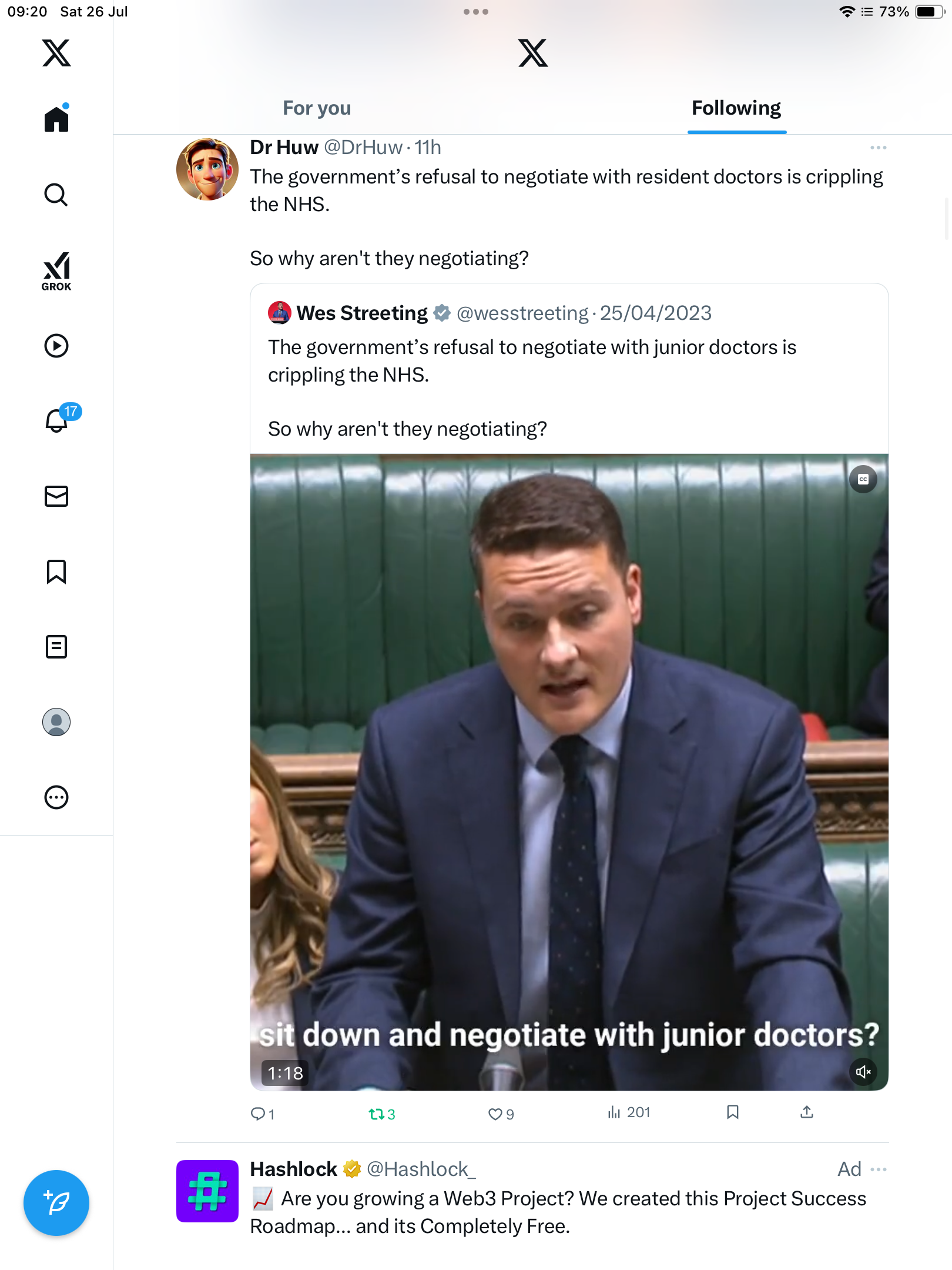Open more options for Dr Huw's post
Image resolution: width=952 pixels, height=1270 pixels.
[x=879, y=148]
